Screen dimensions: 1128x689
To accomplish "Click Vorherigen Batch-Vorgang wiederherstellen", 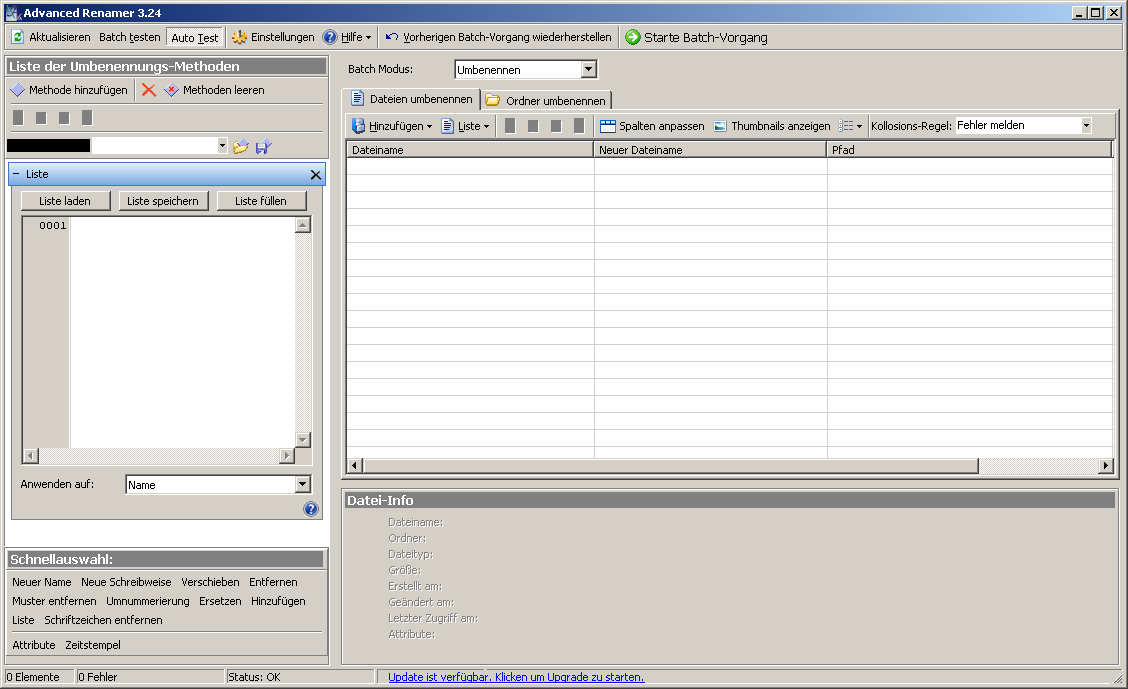I will click(x=499, y=37).
